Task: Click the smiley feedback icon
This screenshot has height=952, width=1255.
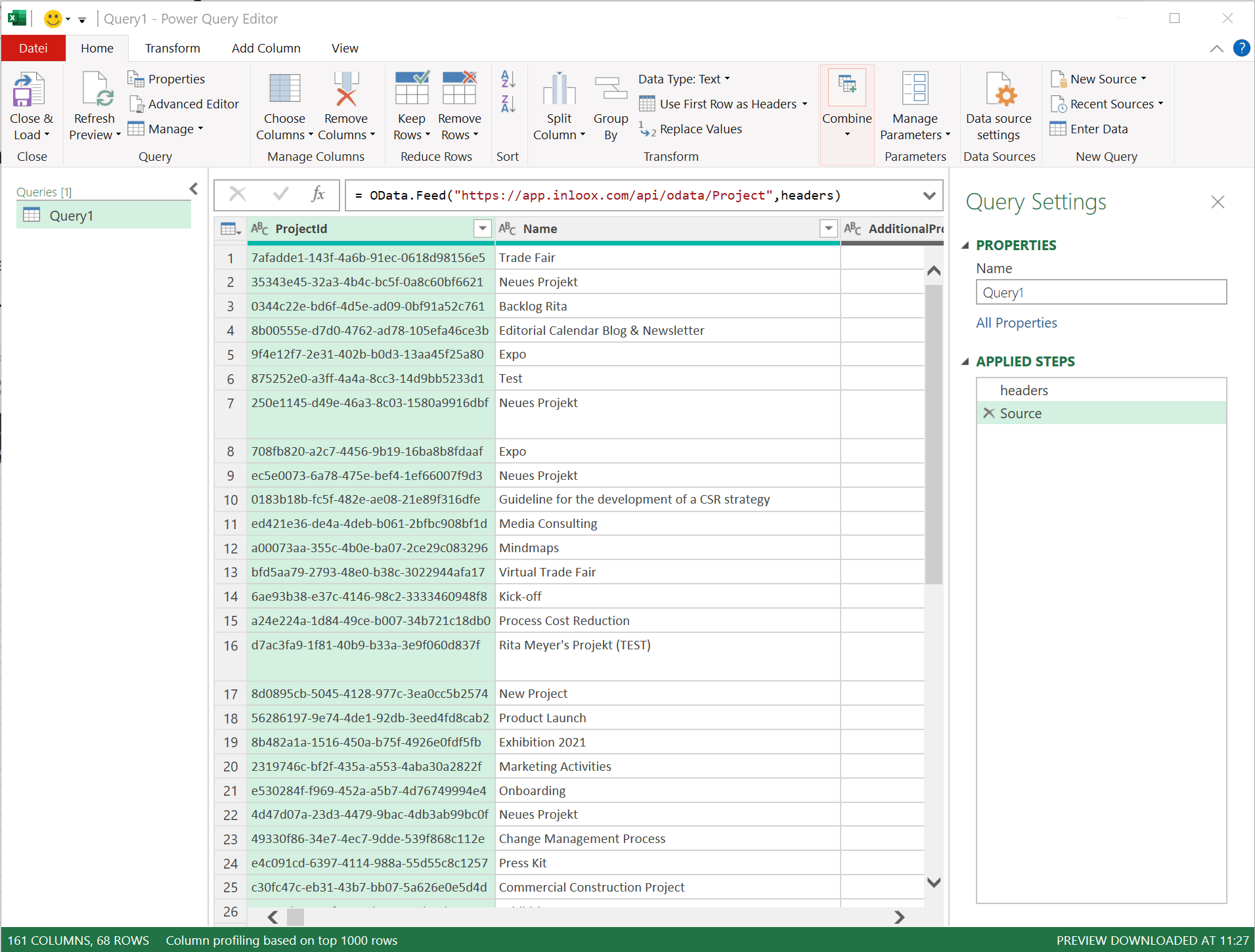Action: click(53, 18)
